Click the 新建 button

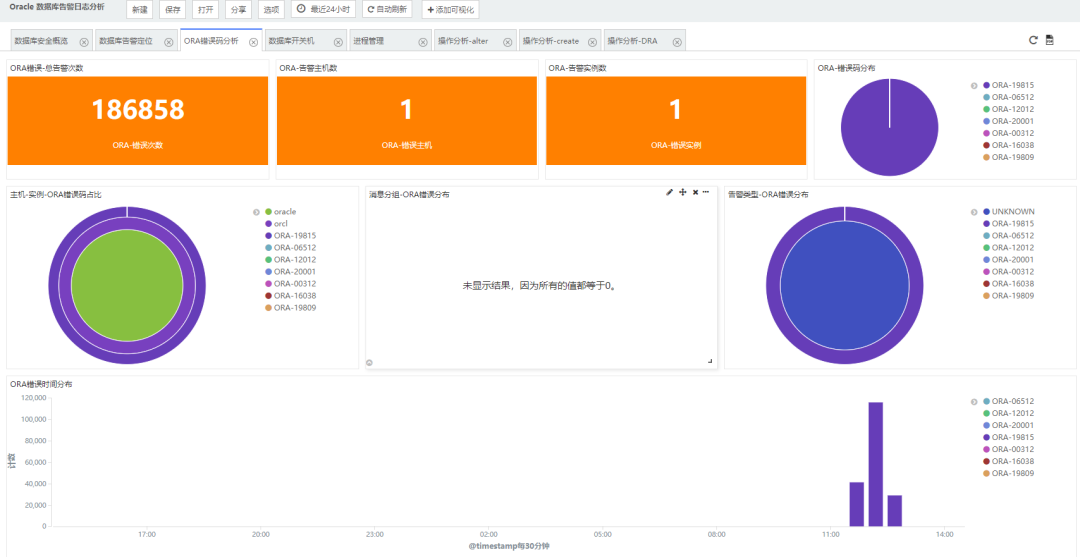click(140, 10)
